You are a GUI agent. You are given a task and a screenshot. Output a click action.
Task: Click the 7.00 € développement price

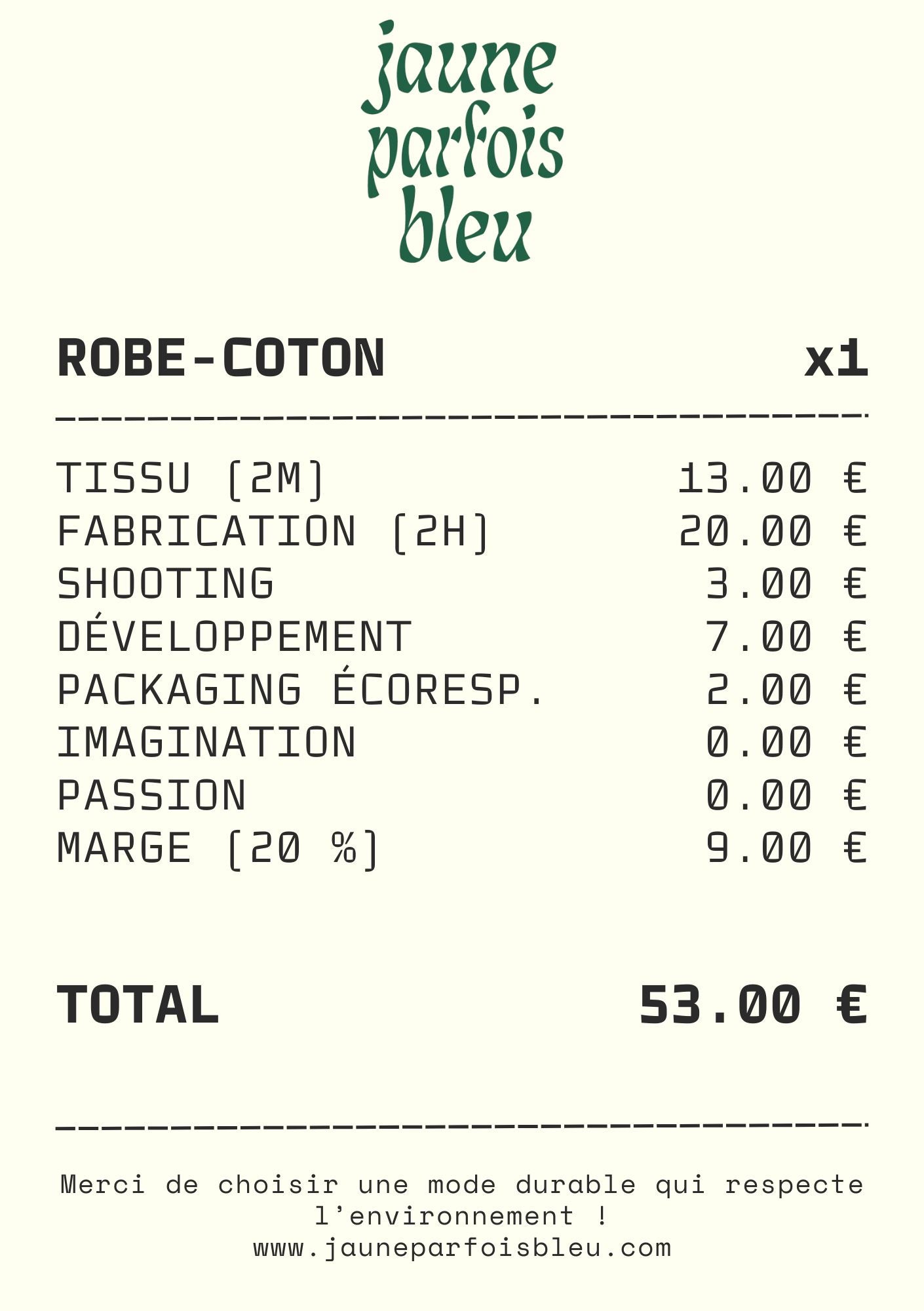[x=785, y=637]
